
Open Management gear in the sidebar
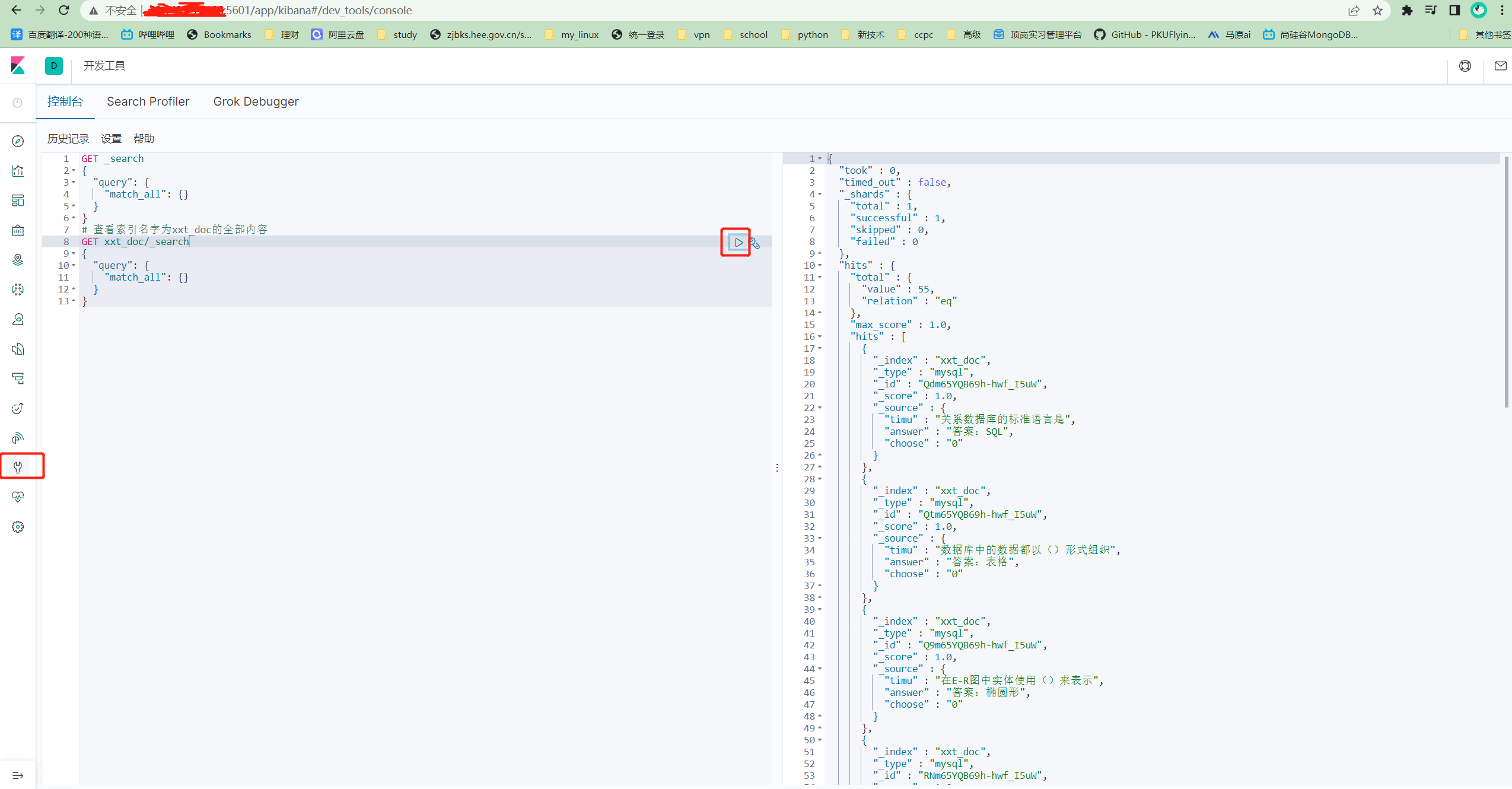click(x=18, y=527)
